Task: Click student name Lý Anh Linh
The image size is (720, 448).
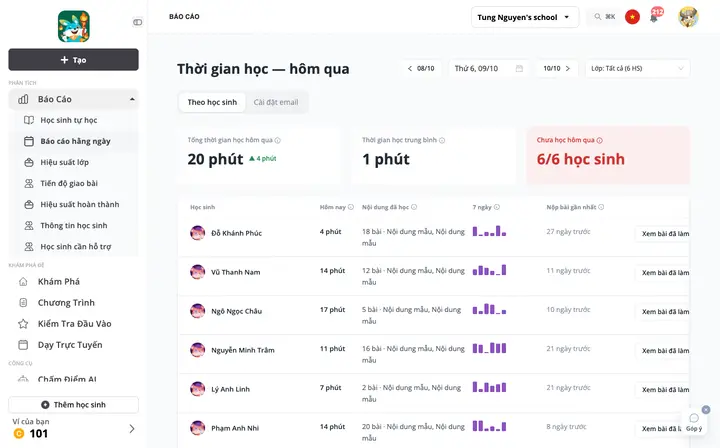Action: 231,389
